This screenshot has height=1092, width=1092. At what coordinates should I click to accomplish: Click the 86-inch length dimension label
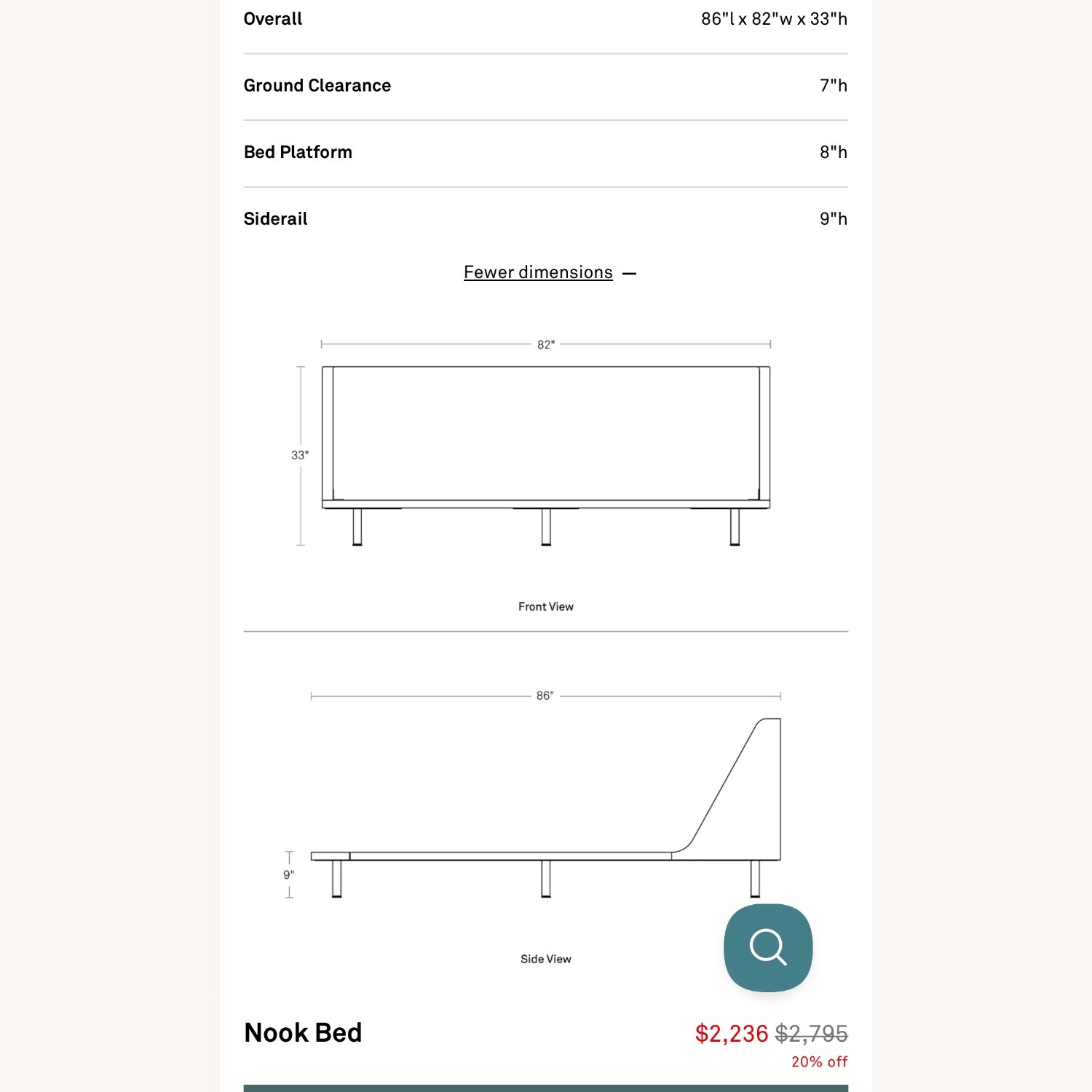point(546,695)
